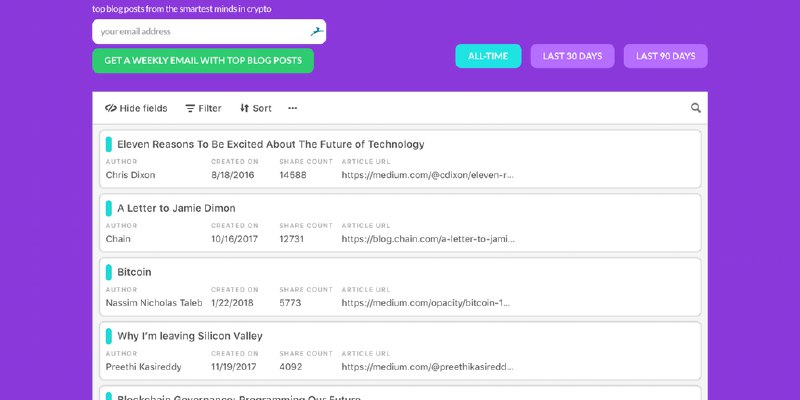
Task: Click the search magnifier icon
Action: (695, 108)
